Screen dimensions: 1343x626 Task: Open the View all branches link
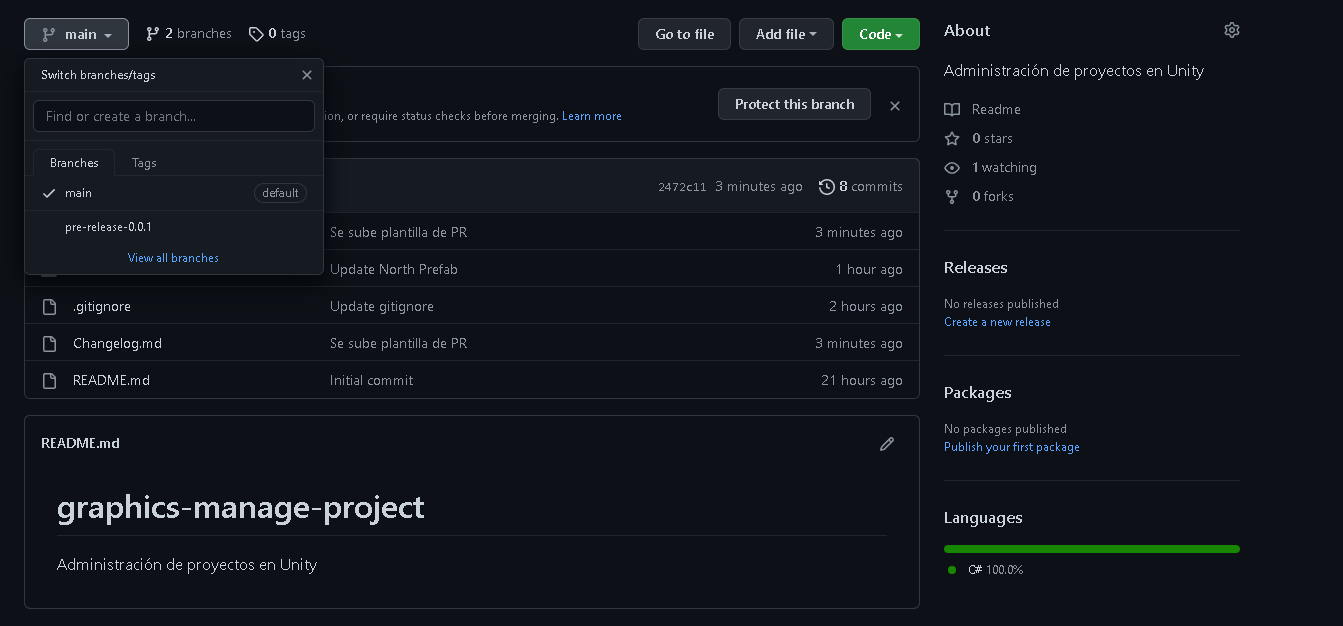173,258
